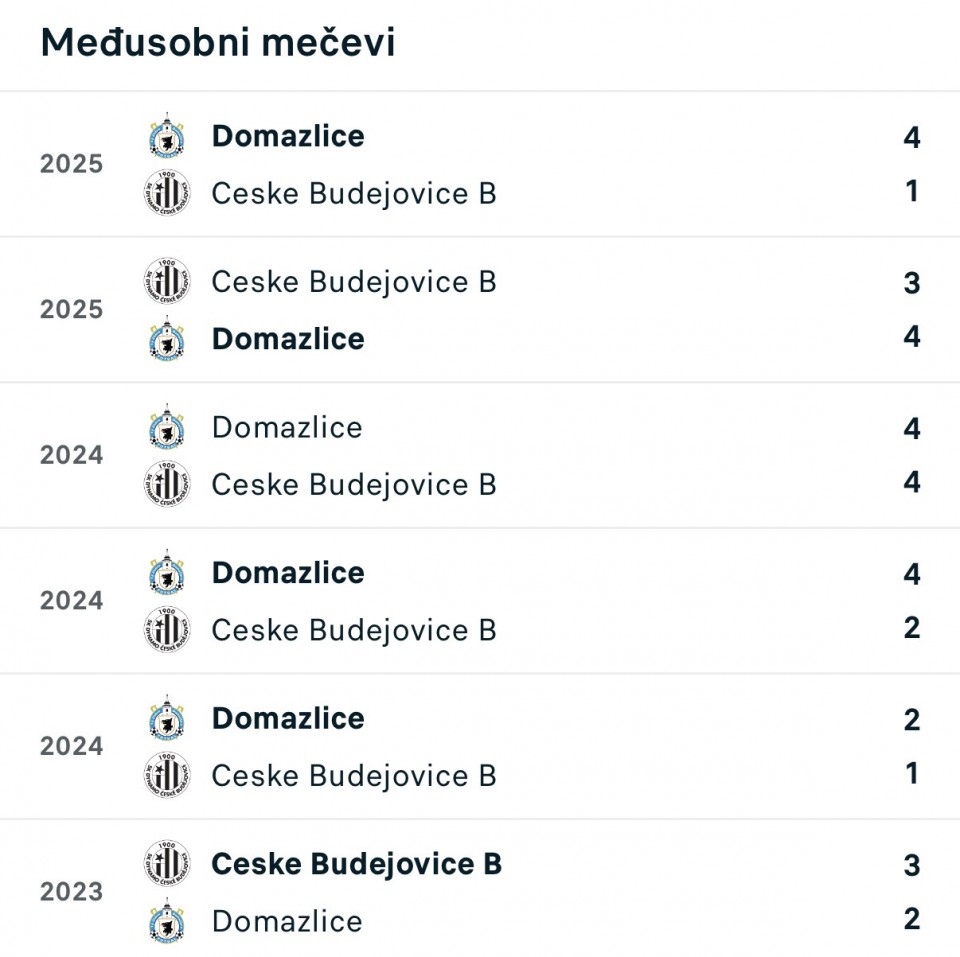Click Ceske Budejovice B logo in 4-1 match
The image size is (960, 957).
167,193
